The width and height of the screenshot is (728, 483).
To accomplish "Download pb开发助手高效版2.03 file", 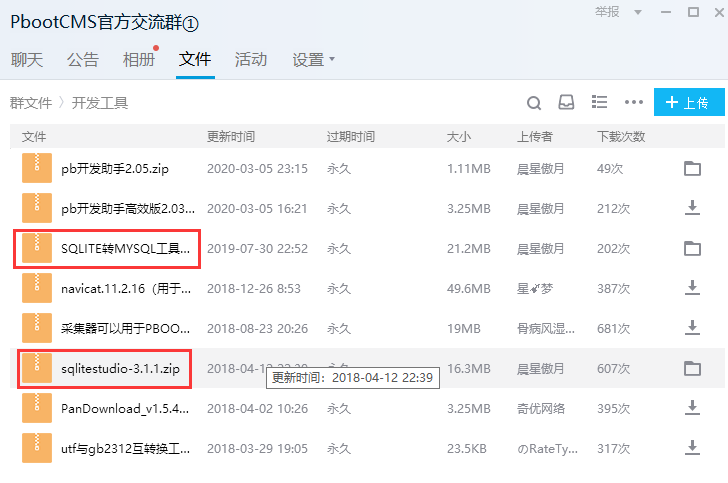I will pos(692,208).
